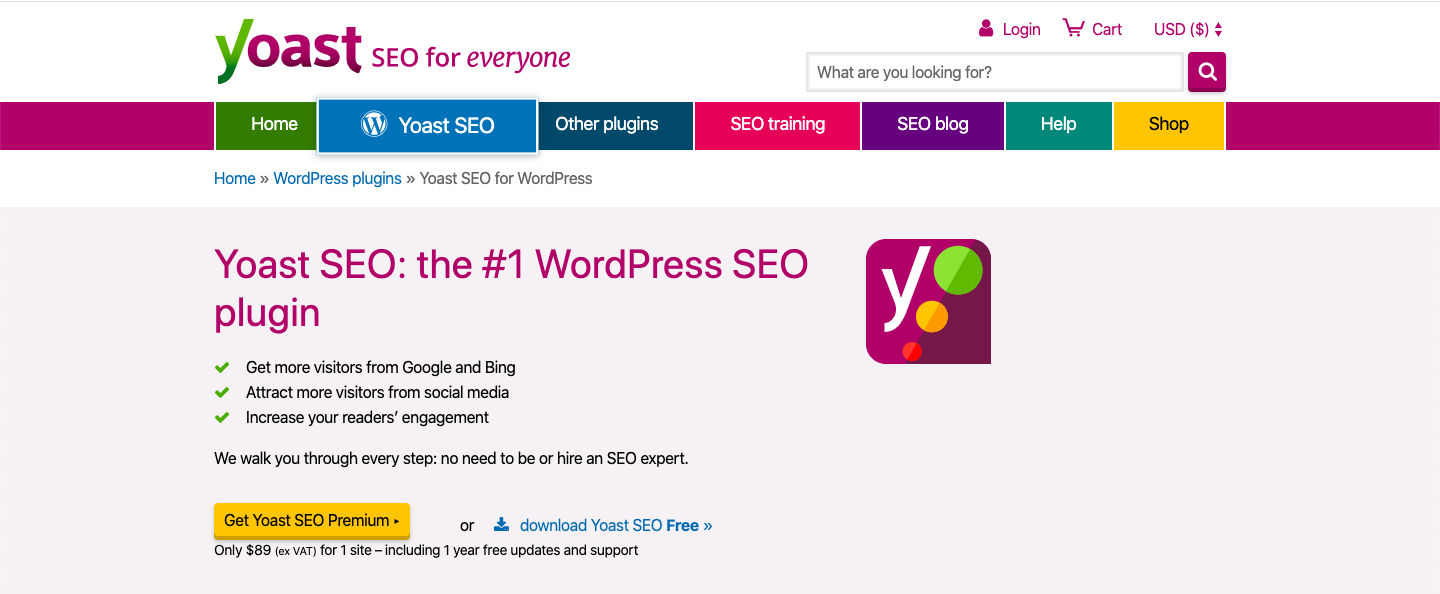Click the person icon beside Login
Viewport: 1440px width, 594px height.
(986, 28)
